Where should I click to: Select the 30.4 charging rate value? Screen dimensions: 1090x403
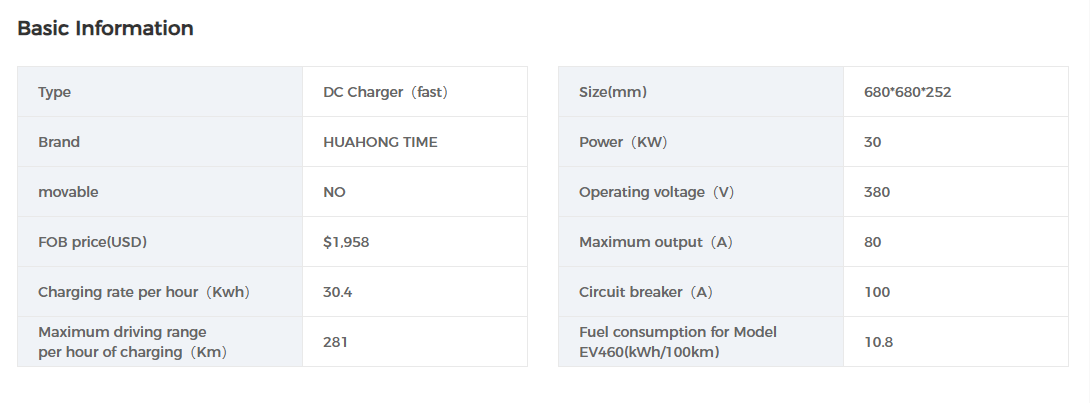tap(338, 292)
